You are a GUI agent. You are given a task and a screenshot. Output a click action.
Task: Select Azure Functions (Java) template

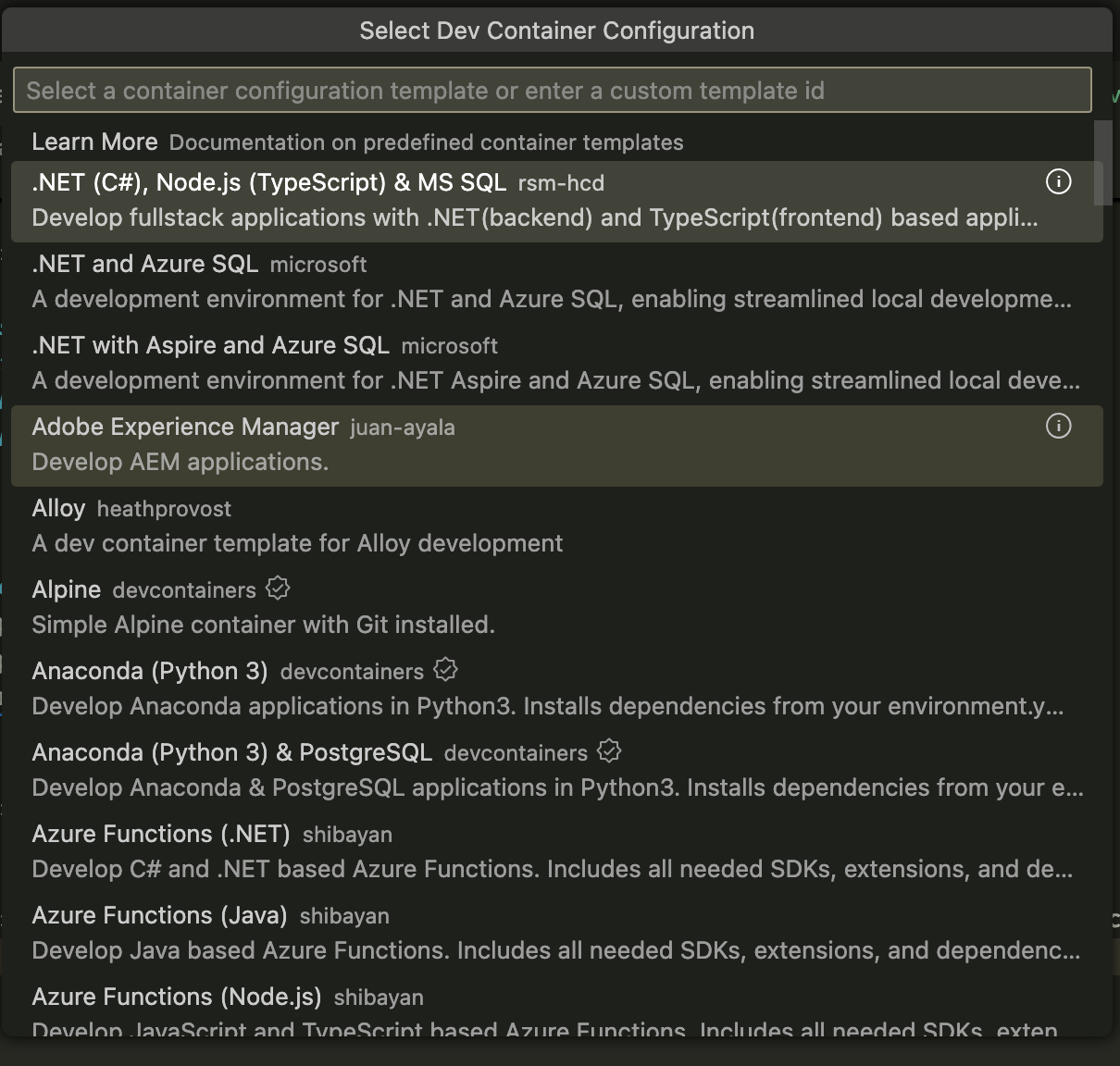(x=557, y=934)
